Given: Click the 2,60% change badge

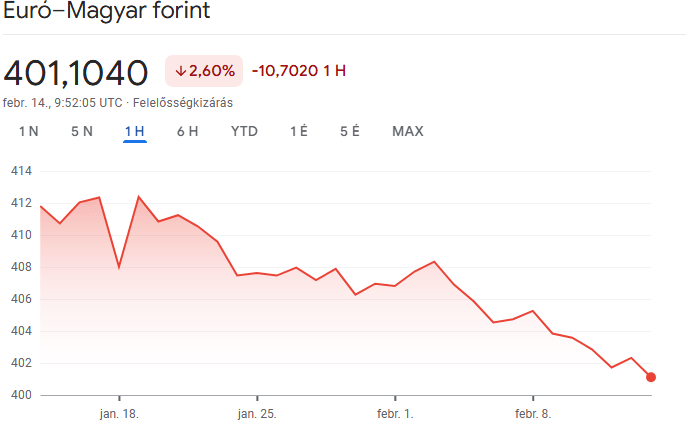Looking at the screenshot, I should click(204, 71).
